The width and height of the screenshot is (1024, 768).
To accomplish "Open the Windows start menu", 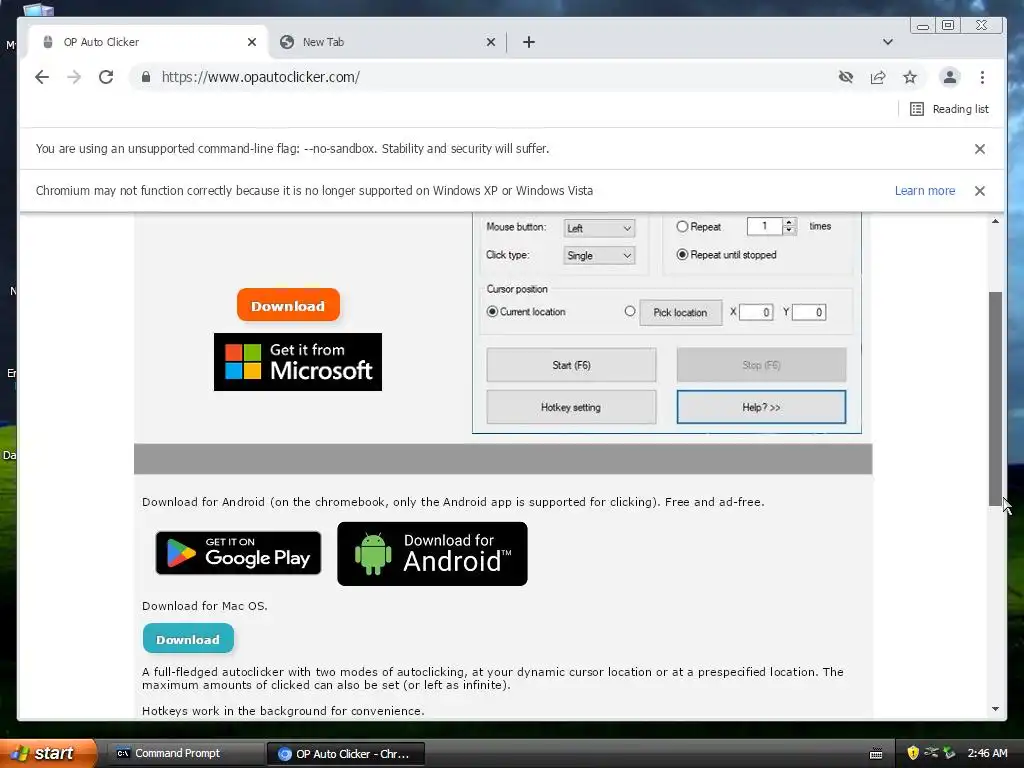I will click(47, 753).
